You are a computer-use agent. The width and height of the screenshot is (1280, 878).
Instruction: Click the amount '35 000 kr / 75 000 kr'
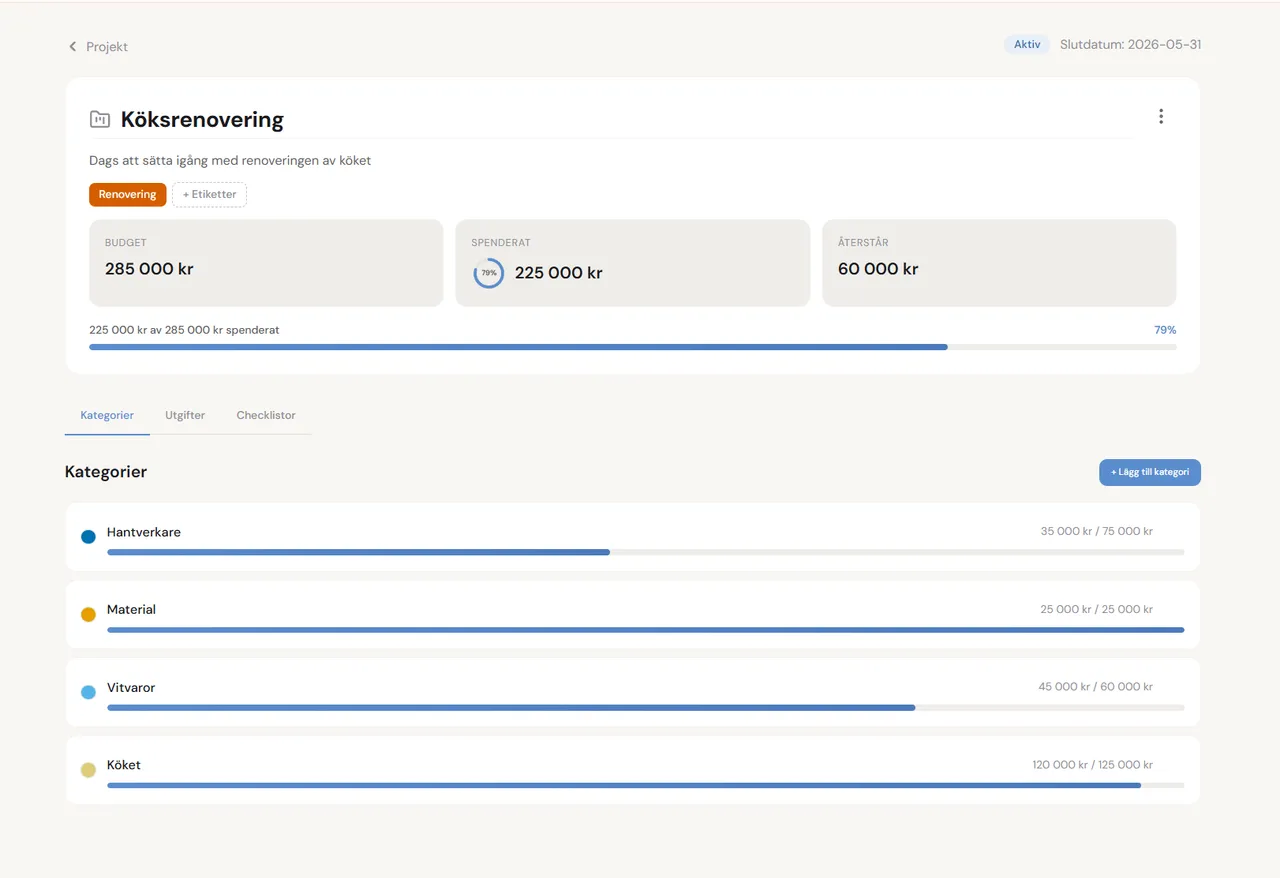tap(1097, 531)
